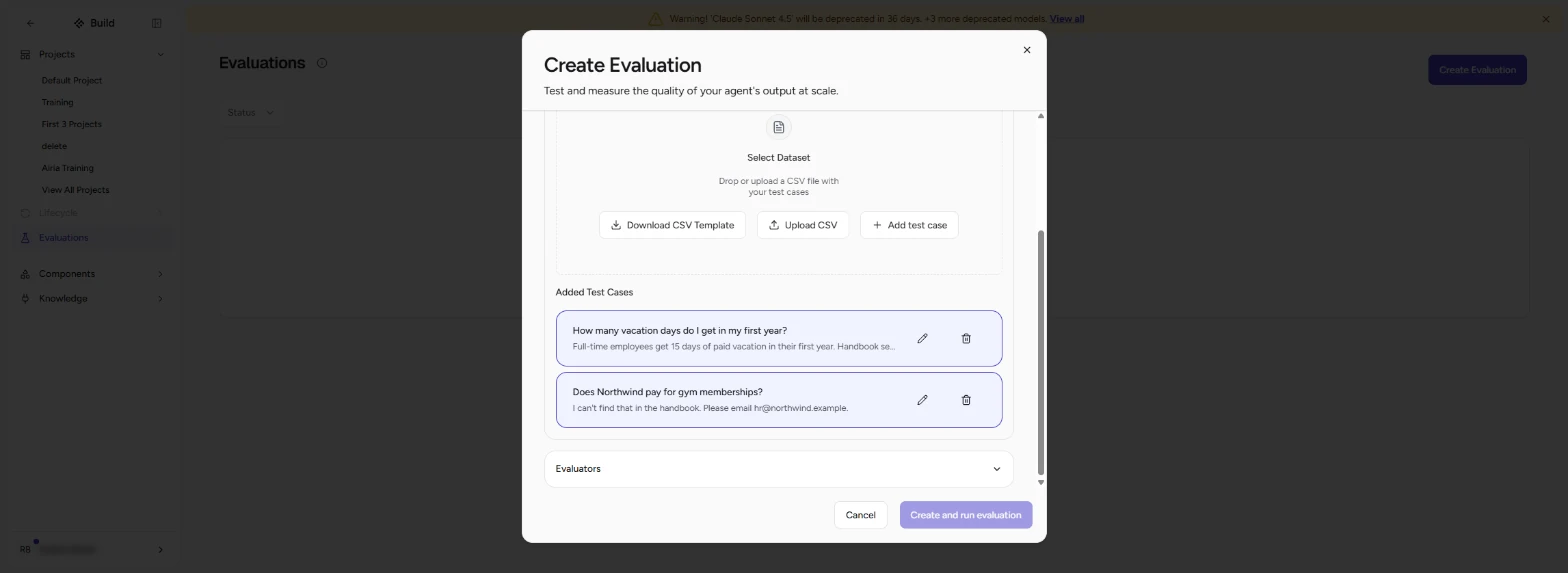Click the dataset document icon
This screenshot has height=573, width=1568.
tap(778, 127)
